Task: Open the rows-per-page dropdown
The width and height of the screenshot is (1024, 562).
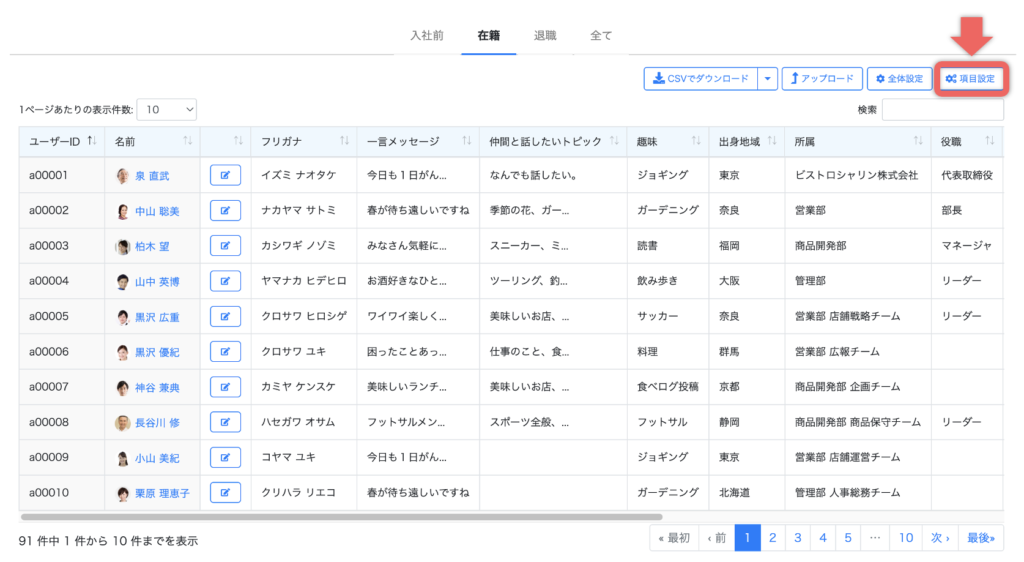Action: click(166, 109)
